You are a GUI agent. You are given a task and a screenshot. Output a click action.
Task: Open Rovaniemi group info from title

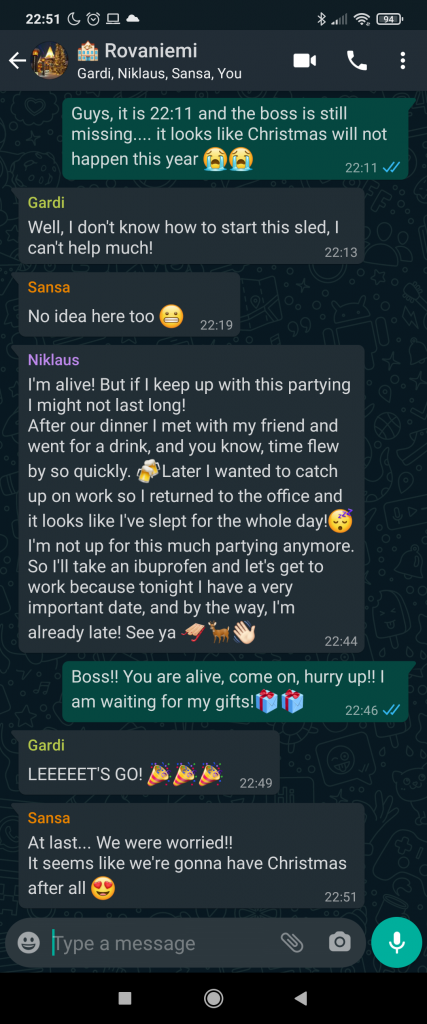[x=150, y=51]
